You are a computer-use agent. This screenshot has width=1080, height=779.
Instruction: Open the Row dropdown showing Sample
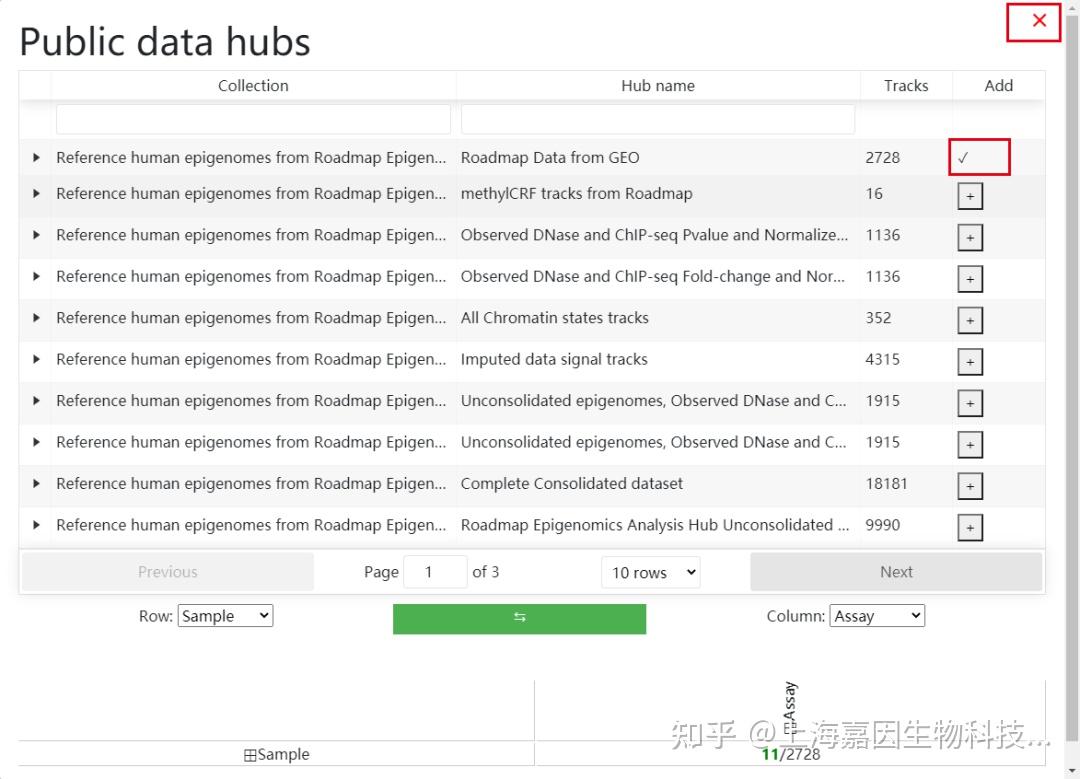tap(225, 615)
